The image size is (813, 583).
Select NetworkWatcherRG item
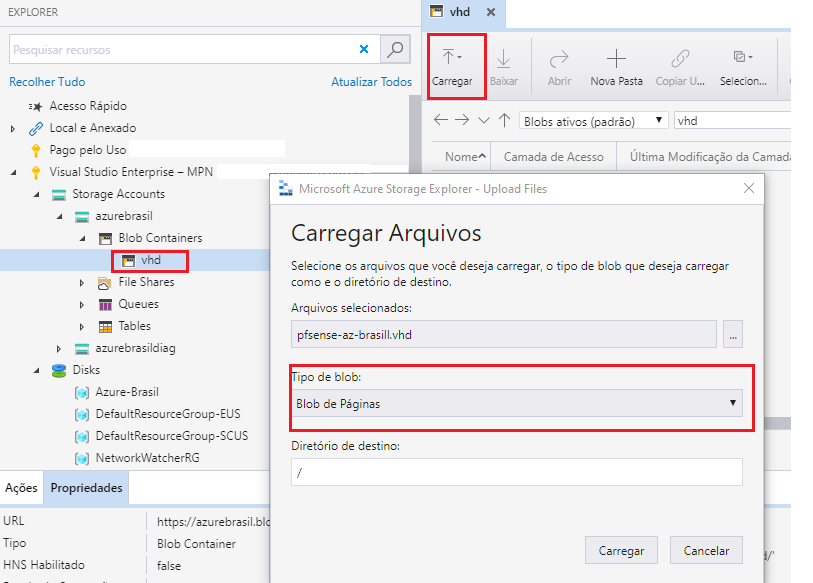pos(147,458)
